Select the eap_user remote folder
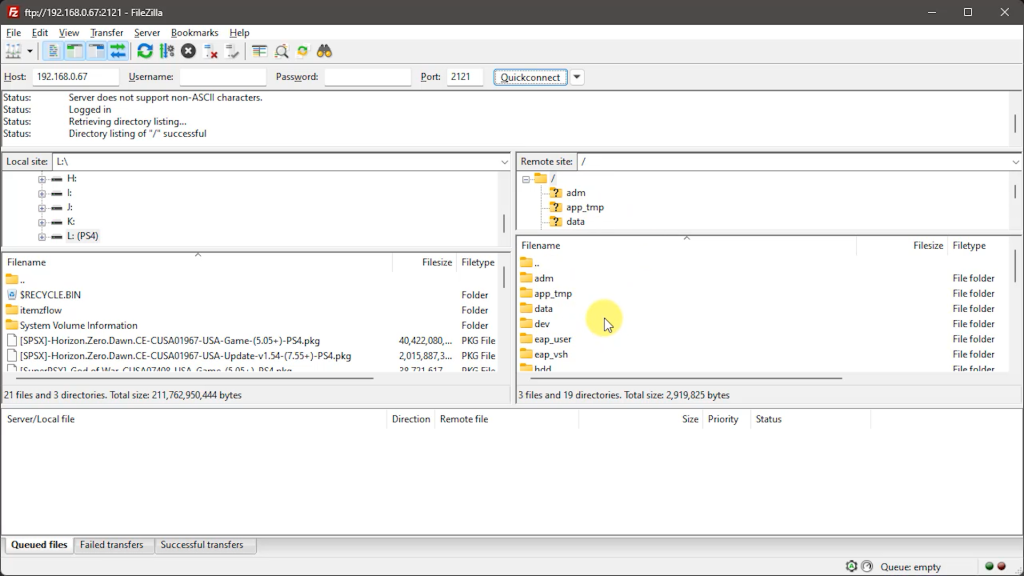This screenshot has width=1024, height=576. 552,339
